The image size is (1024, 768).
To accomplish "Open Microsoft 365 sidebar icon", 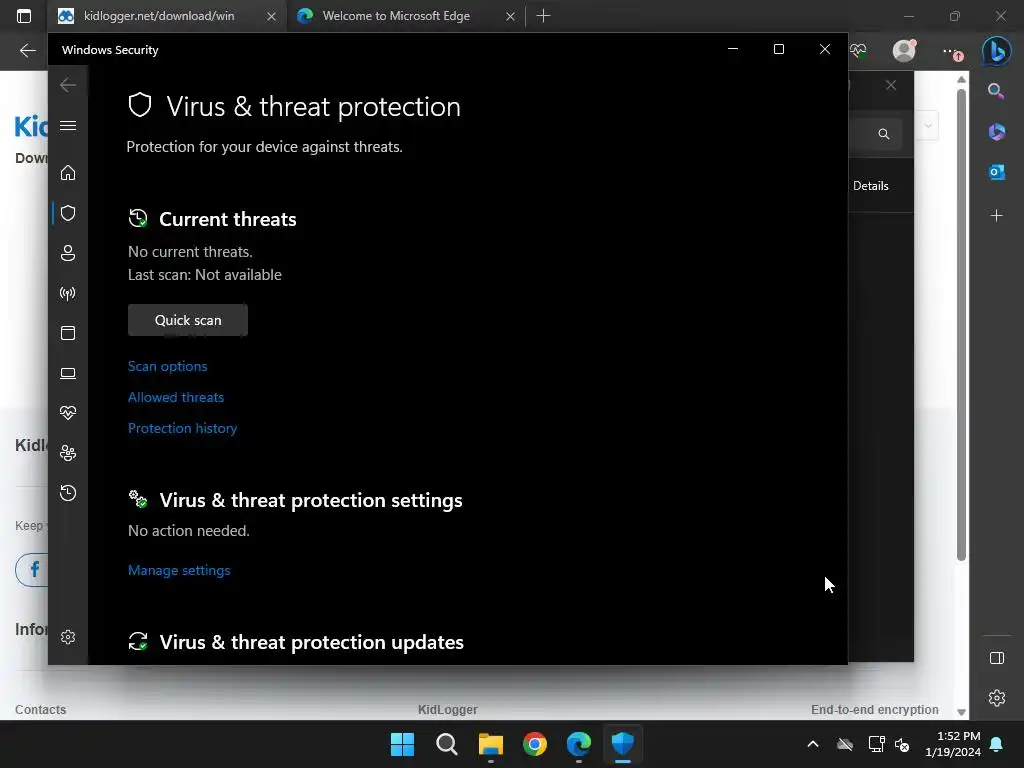I will pos(996,131).
